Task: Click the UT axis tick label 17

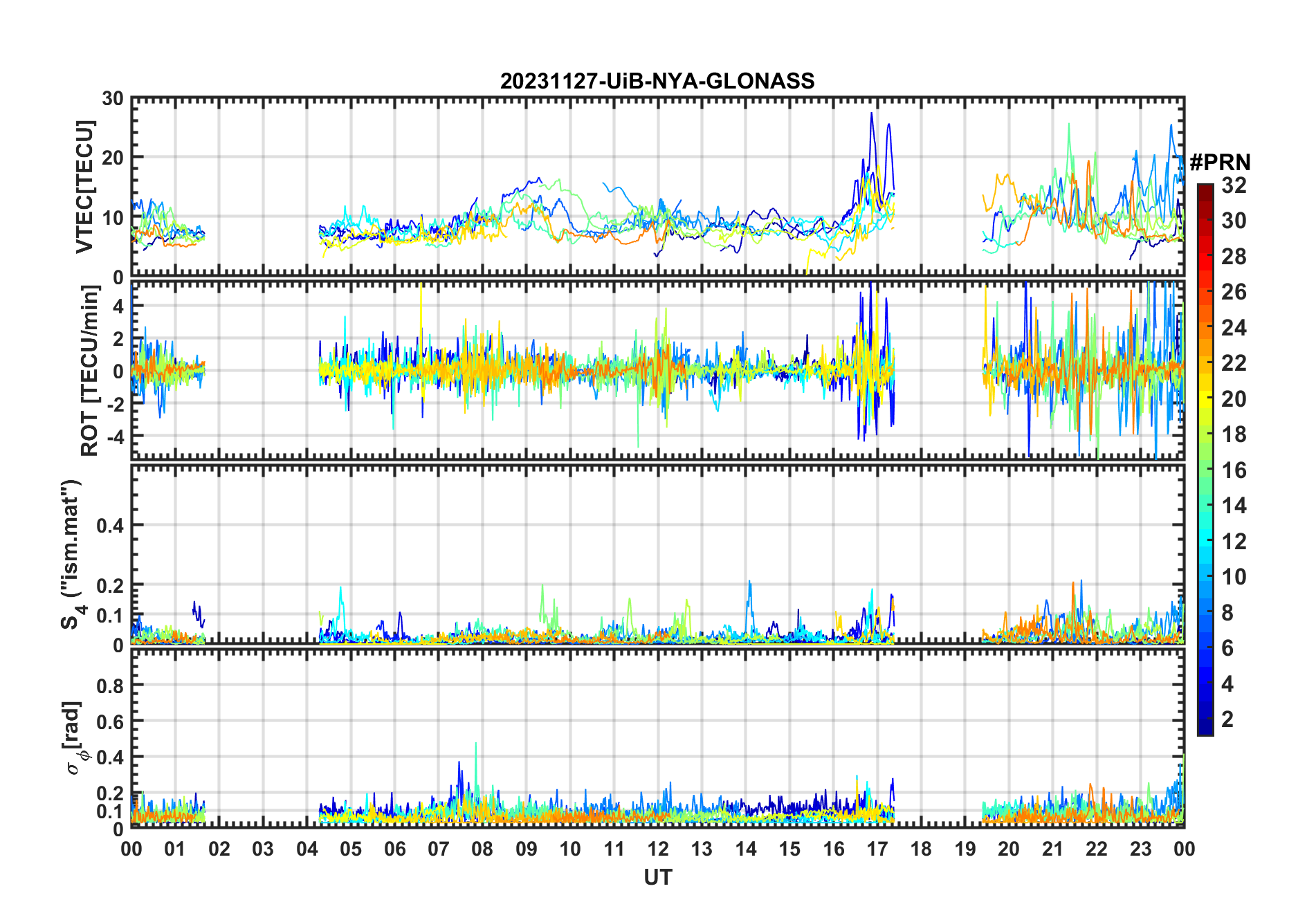Action: [x=877, y=849]
